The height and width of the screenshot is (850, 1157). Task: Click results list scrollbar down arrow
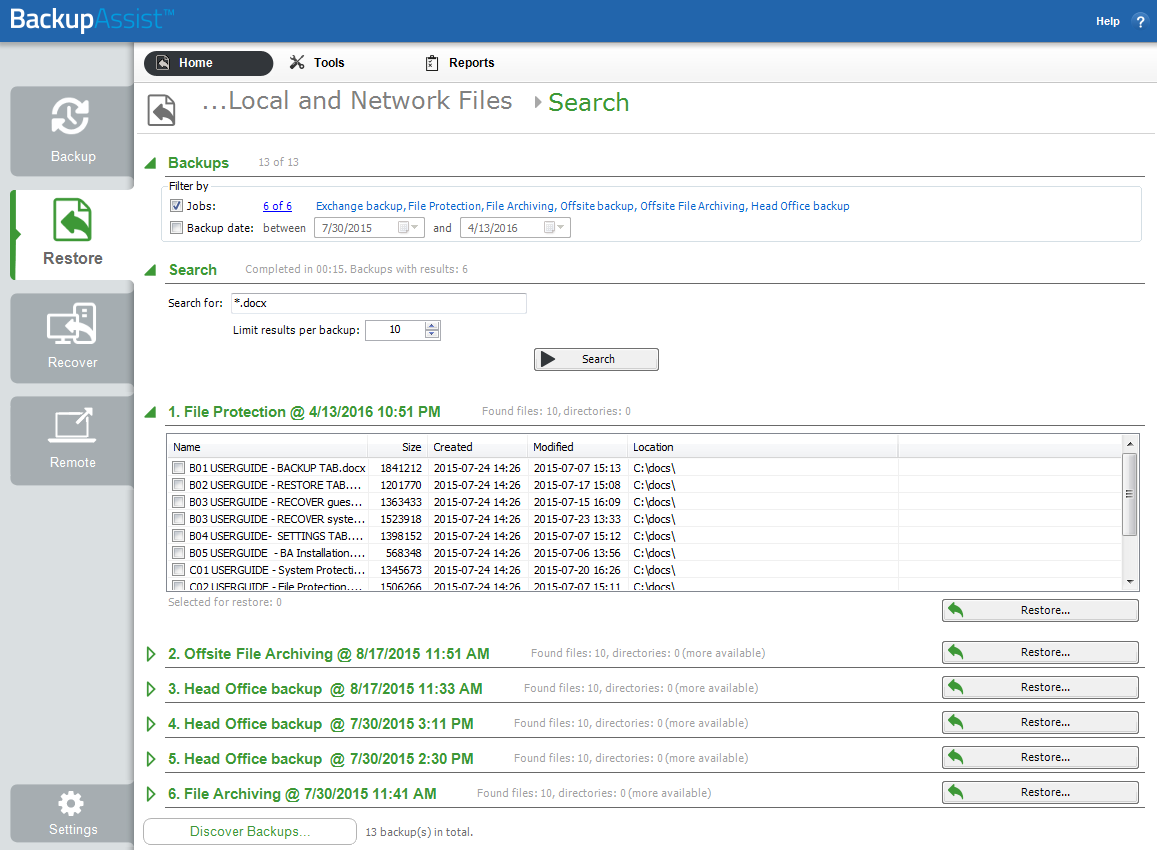pos(1130,582)
